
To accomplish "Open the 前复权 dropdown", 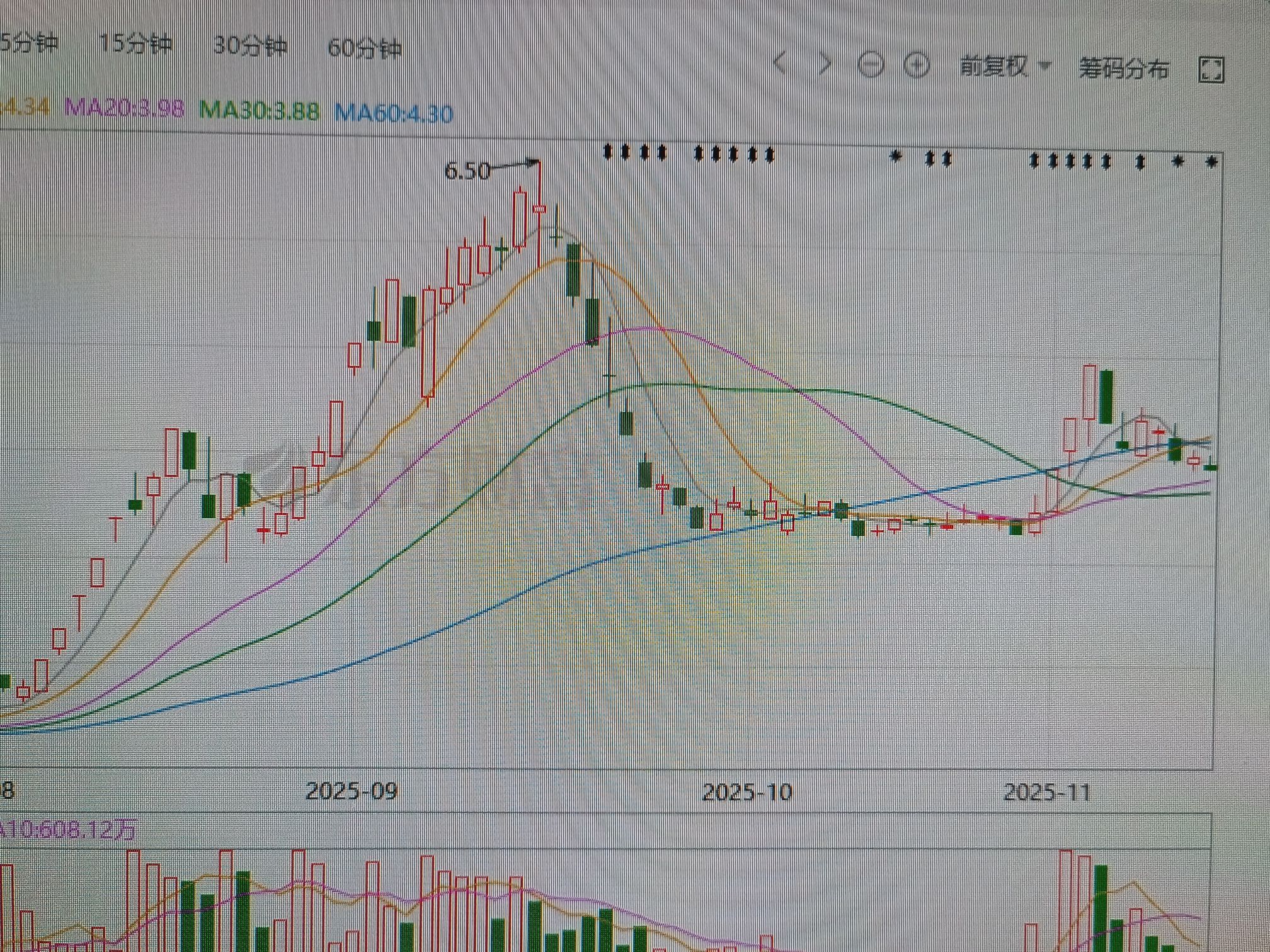I will (x=994, y=66).
